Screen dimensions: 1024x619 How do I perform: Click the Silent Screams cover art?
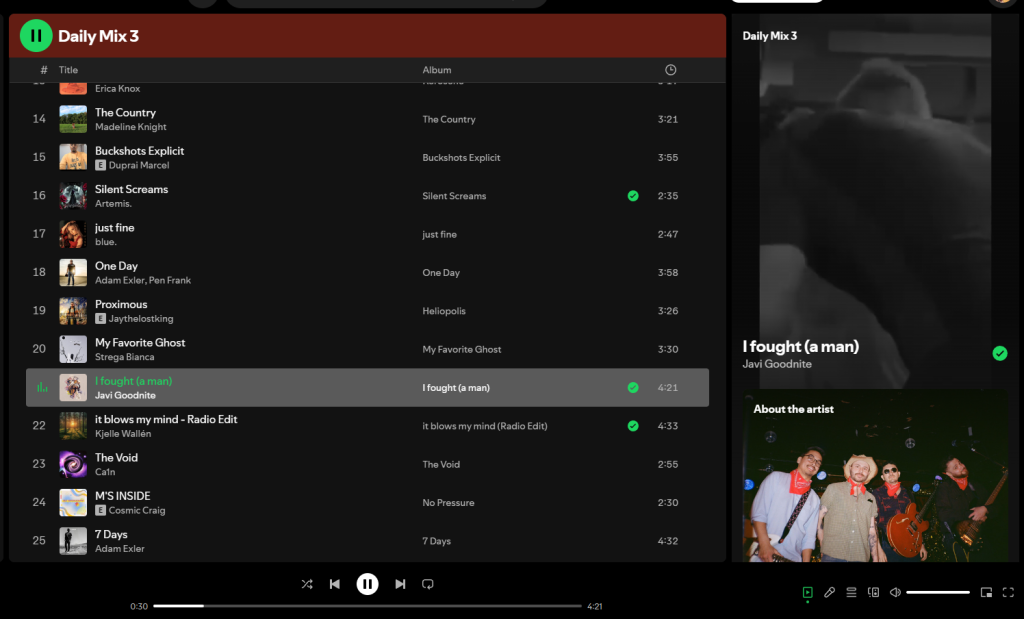73,196
